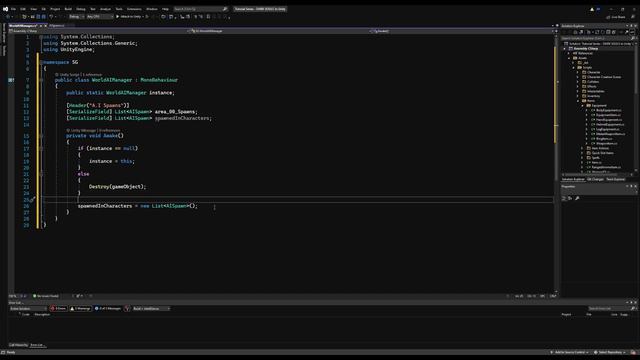This screenshot has width=640, height=360.
Task: Click the Unity Script references code lens
Action: point(78,75)
